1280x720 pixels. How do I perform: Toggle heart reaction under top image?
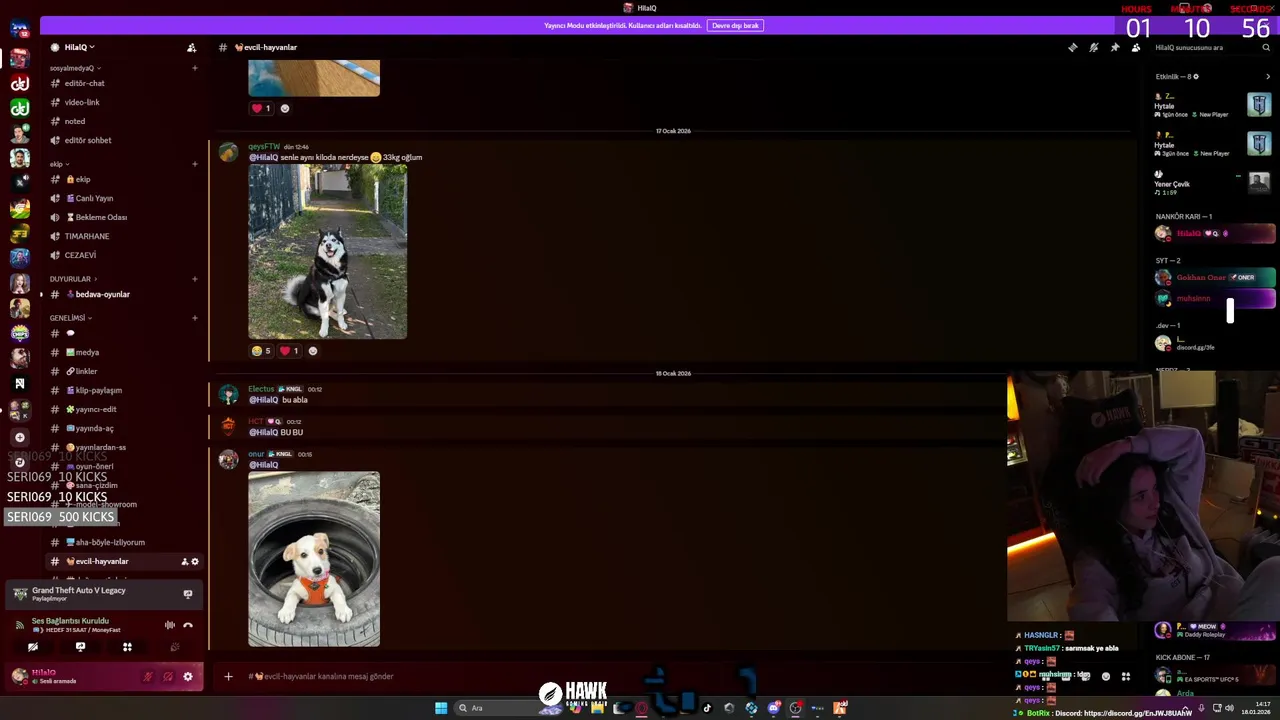click(x=261, y=108)
